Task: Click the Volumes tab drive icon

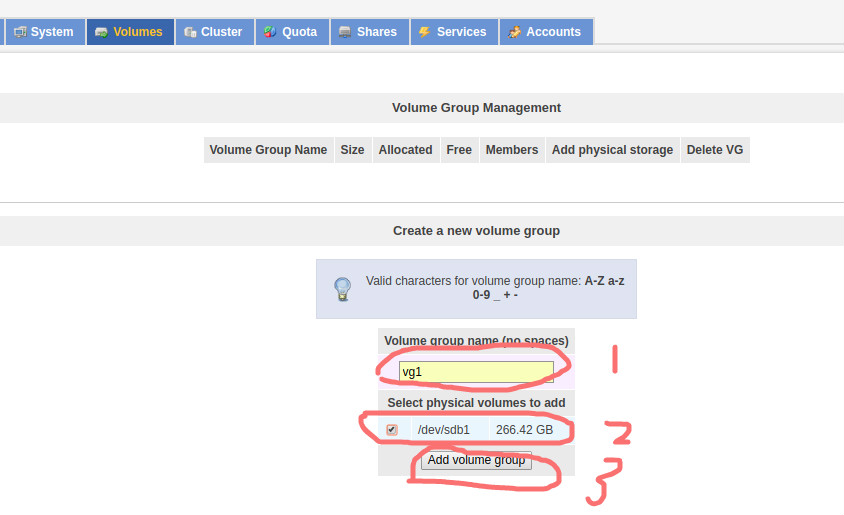Action: [101, 32]
